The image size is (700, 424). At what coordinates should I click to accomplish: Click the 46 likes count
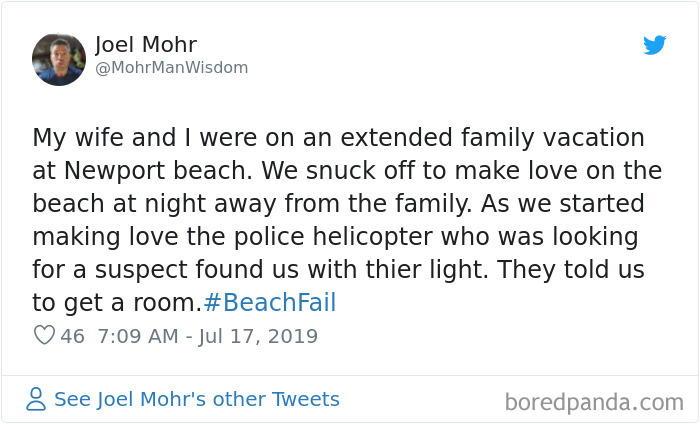pos(73,336)
